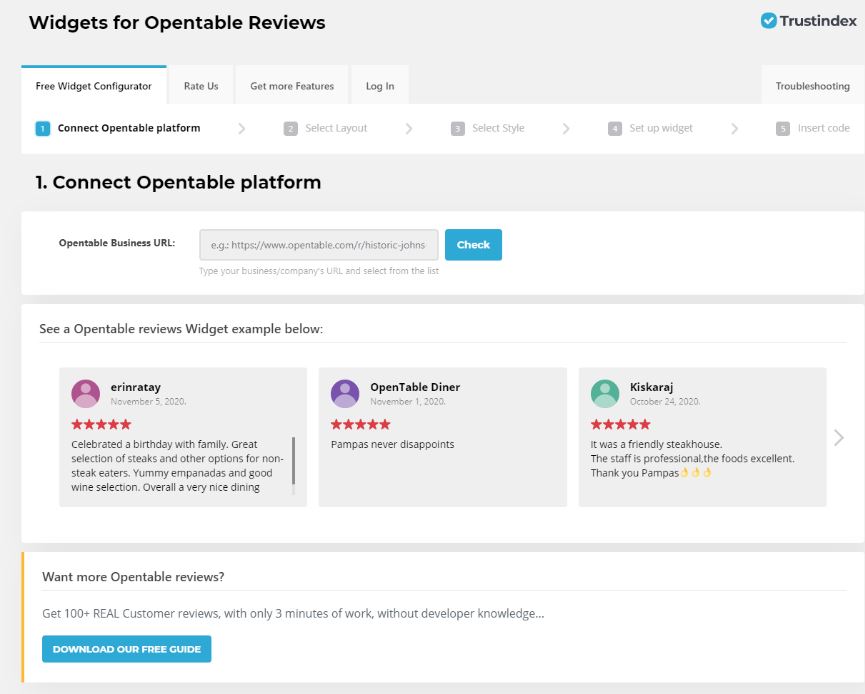The height and width of the screenshot is (694, 865).
Task: Click the 'Want more Opentable reviews?' heading
Action: [134, 576]
